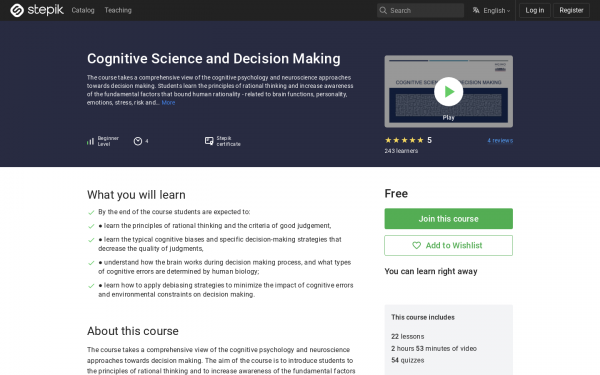The image size is (600, 375).
Task: Click 'Stepik certificate' label
Action: point(228,141)
